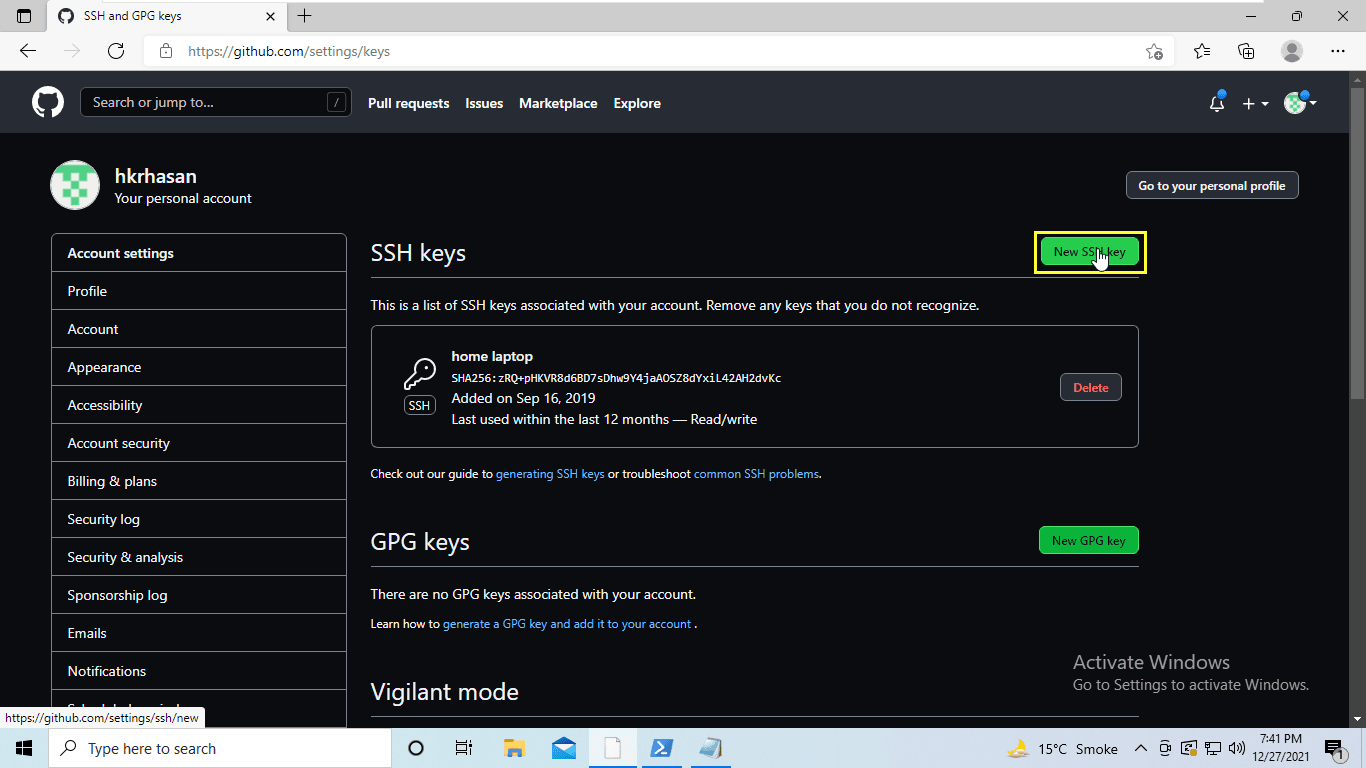
Task: Click the blank document taskbar app icon
Action: click(x=612, y=748)
